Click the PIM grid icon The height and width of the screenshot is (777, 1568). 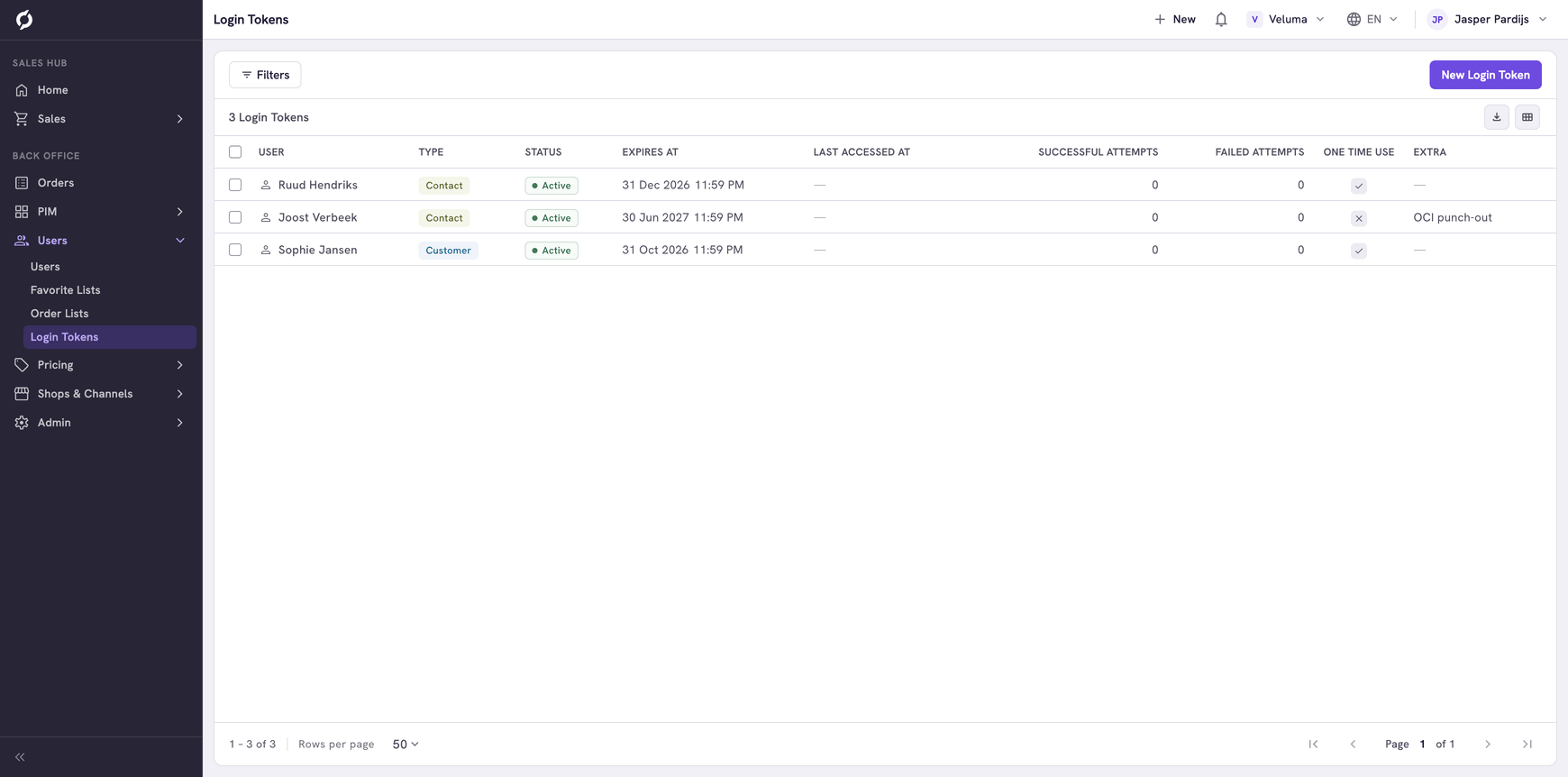22,212
